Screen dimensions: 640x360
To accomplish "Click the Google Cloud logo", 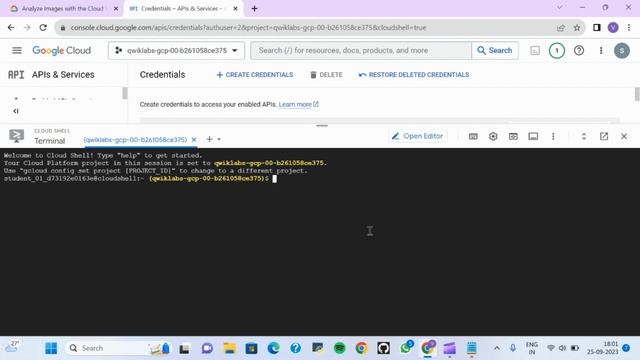I will coord(62,50).
